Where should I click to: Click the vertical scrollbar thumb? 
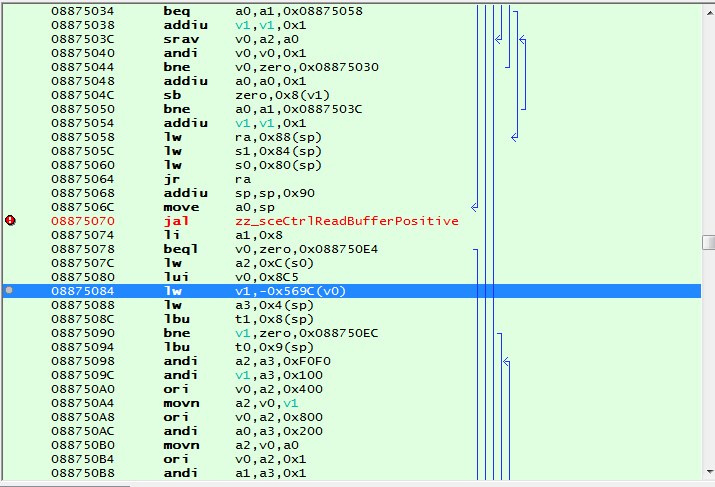(x=708, y=243)
